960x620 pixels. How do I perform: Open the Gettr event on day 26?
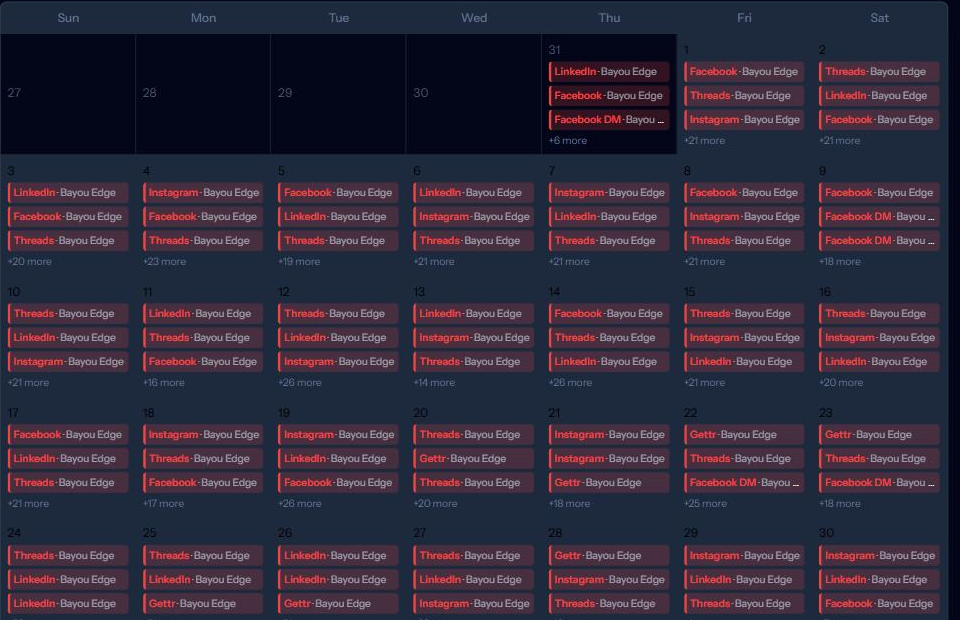click(x=339, y=603)
